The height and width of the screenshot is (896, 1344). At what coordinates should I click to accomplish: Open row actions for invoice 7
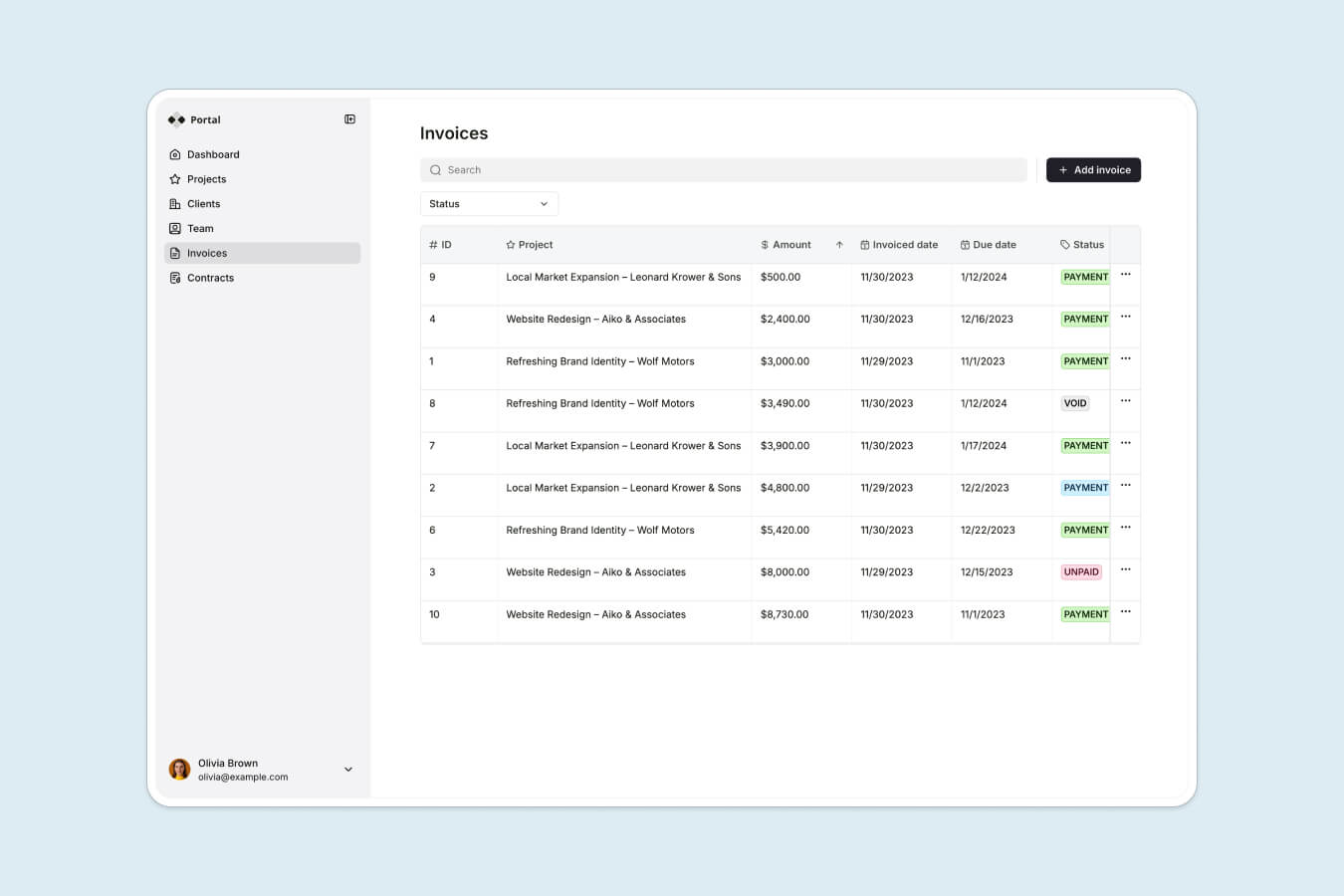pyautogui.click(x=1125, y=443)
